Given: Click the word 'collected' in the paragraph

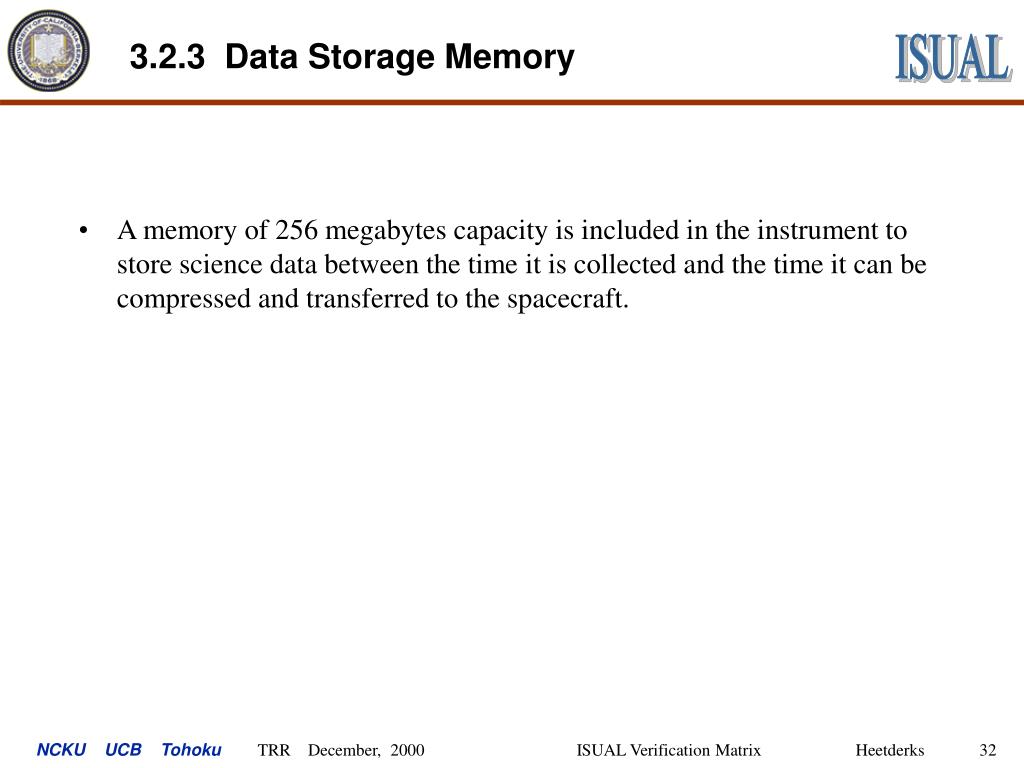Looking at the screenshot, I should (x=625, y=264).
